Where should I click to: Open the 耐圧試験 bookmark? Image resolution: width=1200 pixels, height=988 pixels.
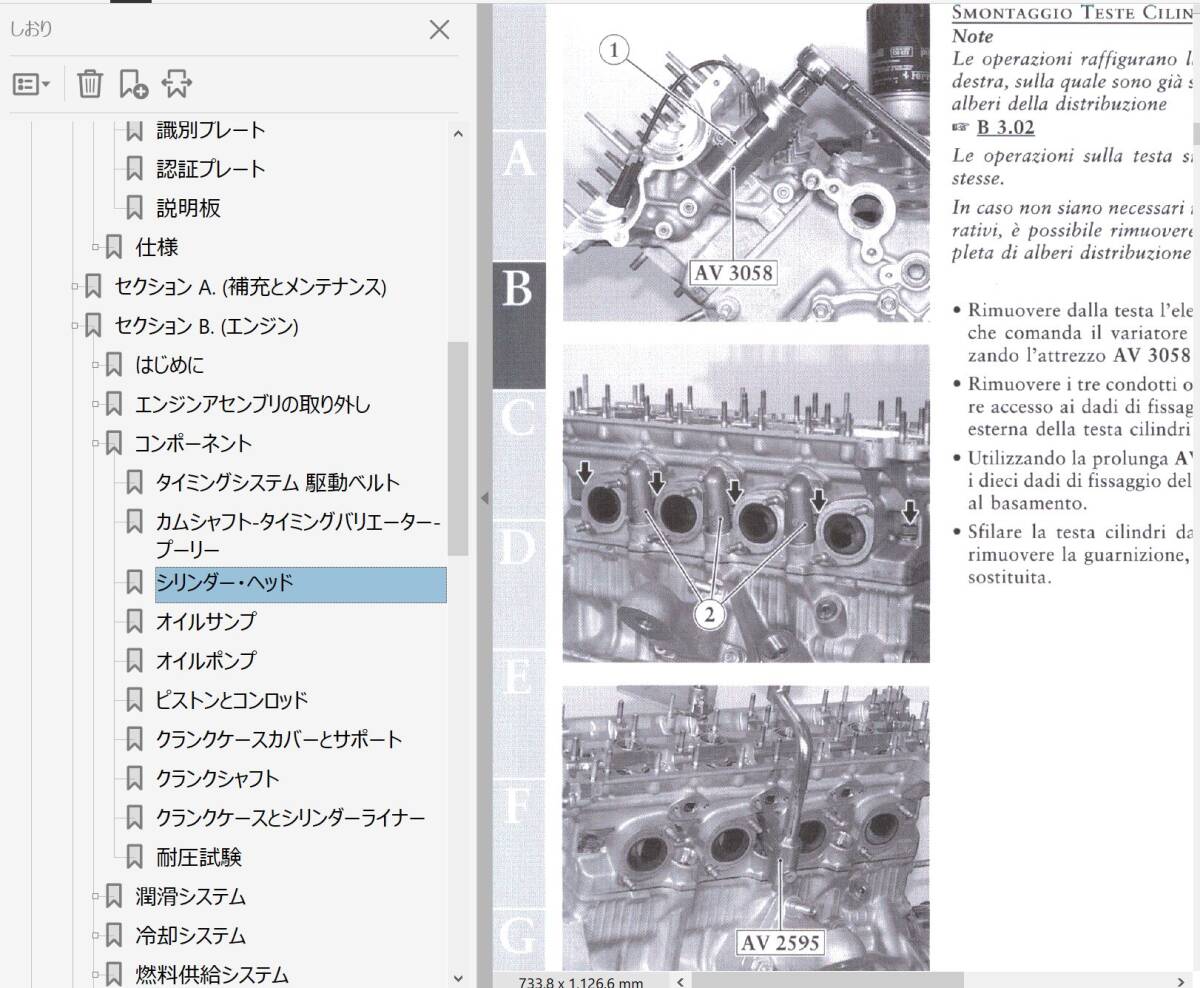[x=199, y=857]
